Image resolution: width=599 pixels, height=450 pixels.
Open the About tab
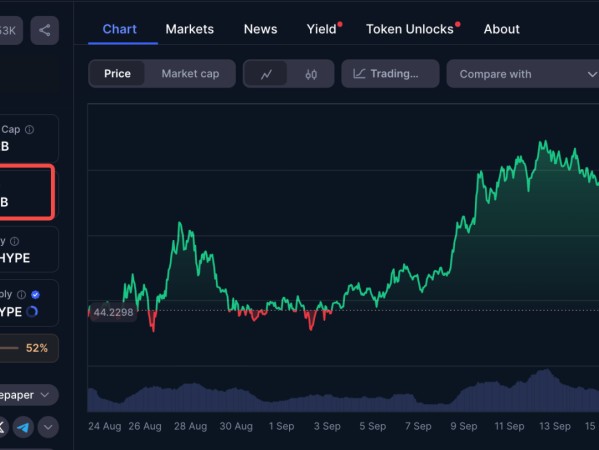click(x=502, y=29)
